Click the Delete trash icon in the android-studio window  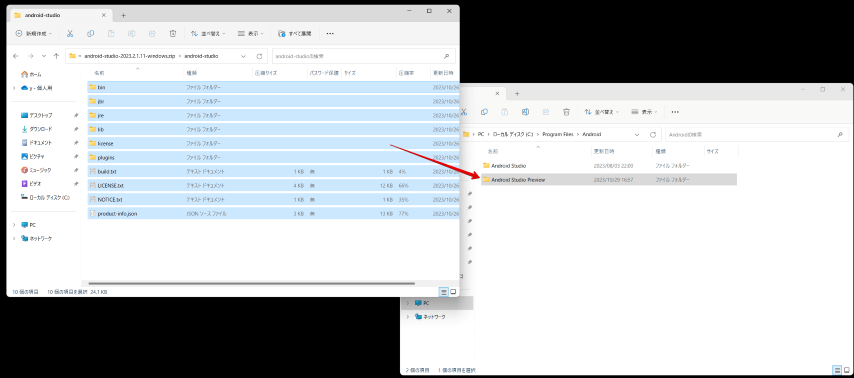pyautogui.click(x=173, y=33)
